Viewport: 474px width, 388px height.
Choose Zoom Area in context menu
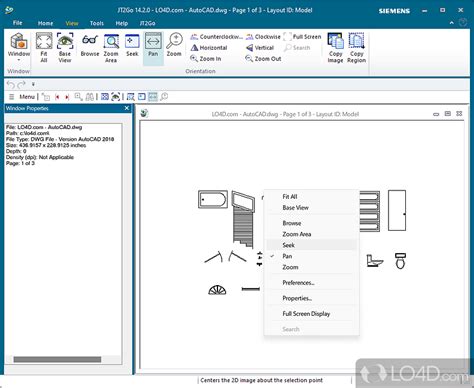pyautogui.click(x=311, y=234)
